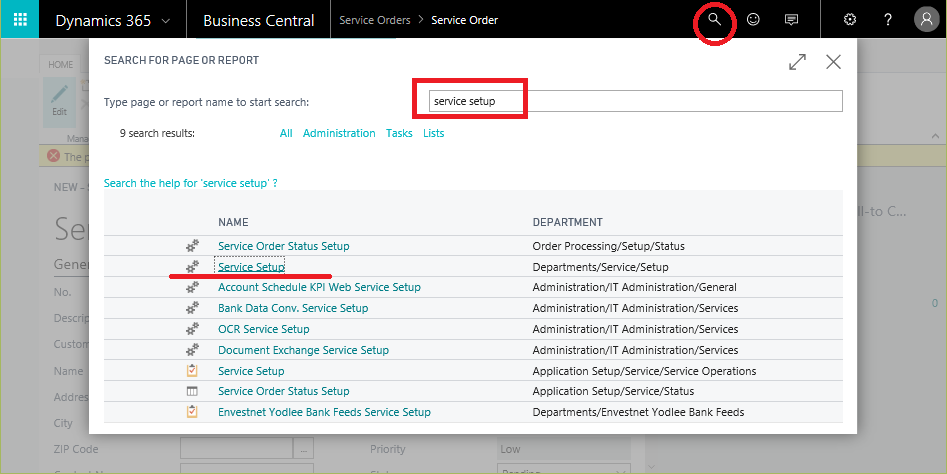Screen dimensions: 947x474
Task: Click the Service Order breadcrumb title
Action: 464,20
